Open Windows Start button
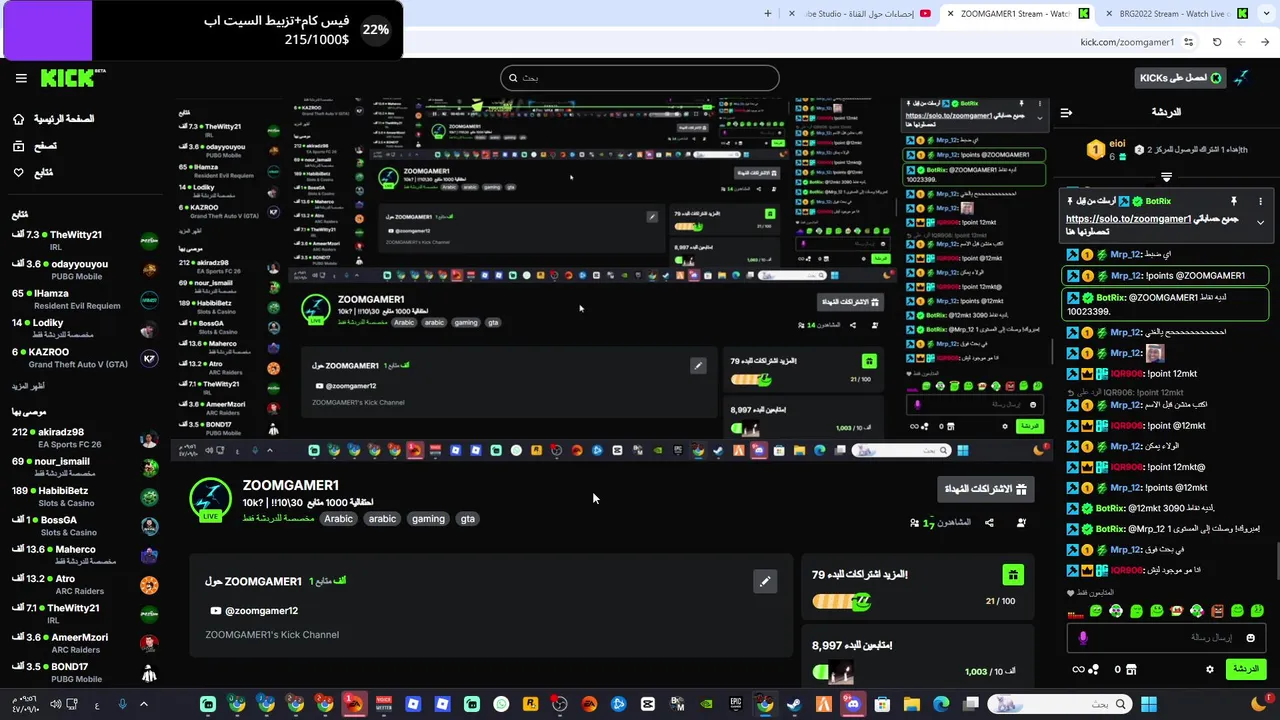 tap(1149, 705)
